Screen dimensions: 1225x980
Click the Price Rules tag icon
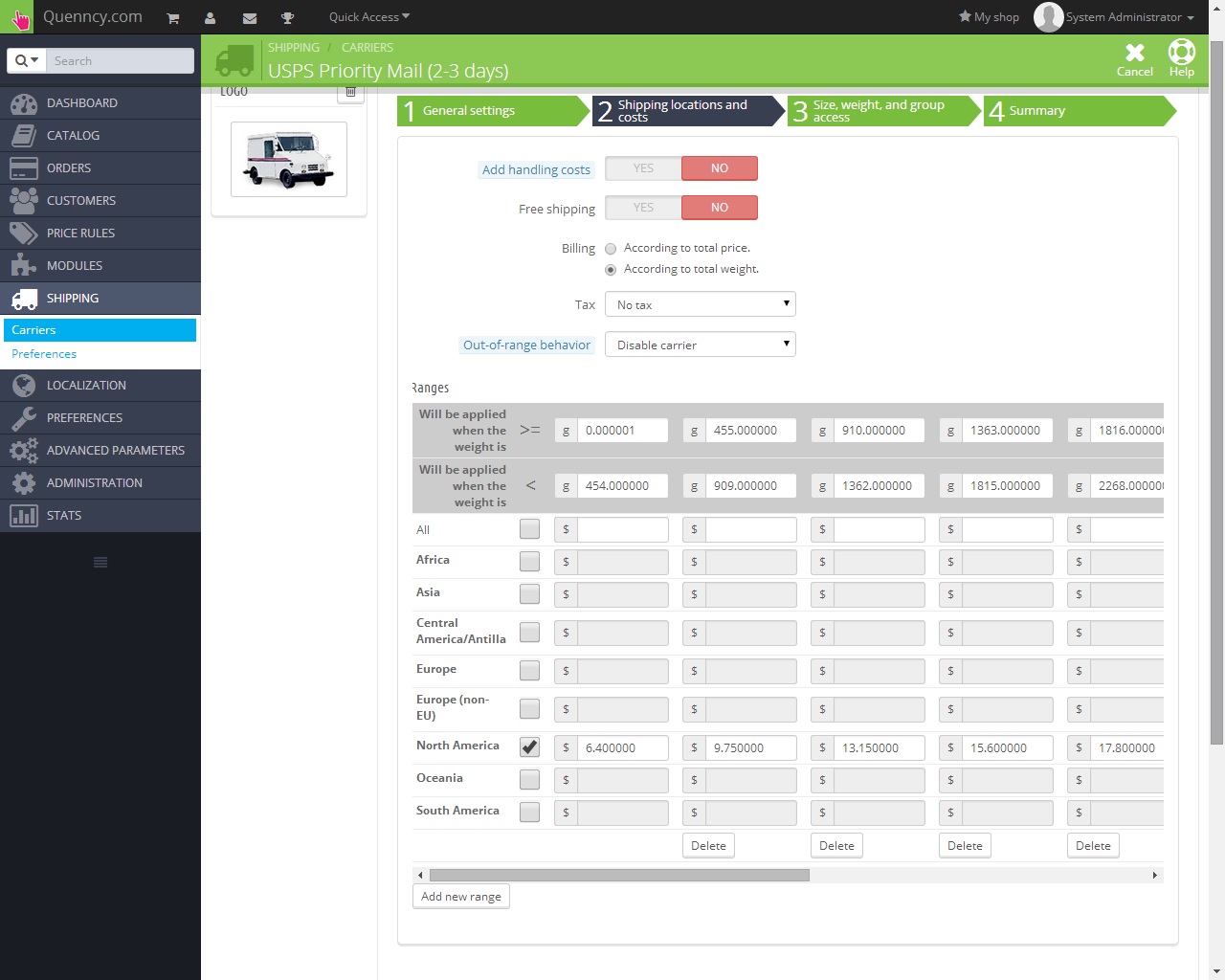[x=24, y=234]
